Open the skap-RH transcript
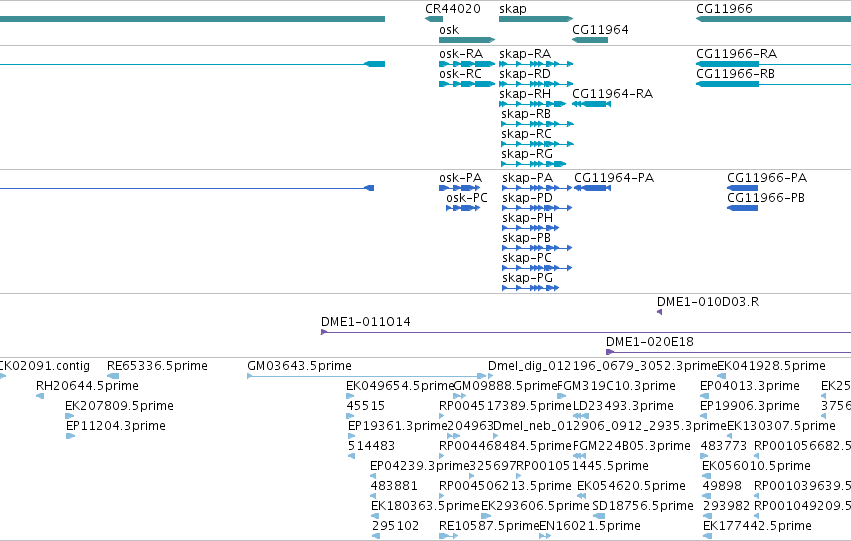Screen dimensions: 851x541 click(532, 104)
